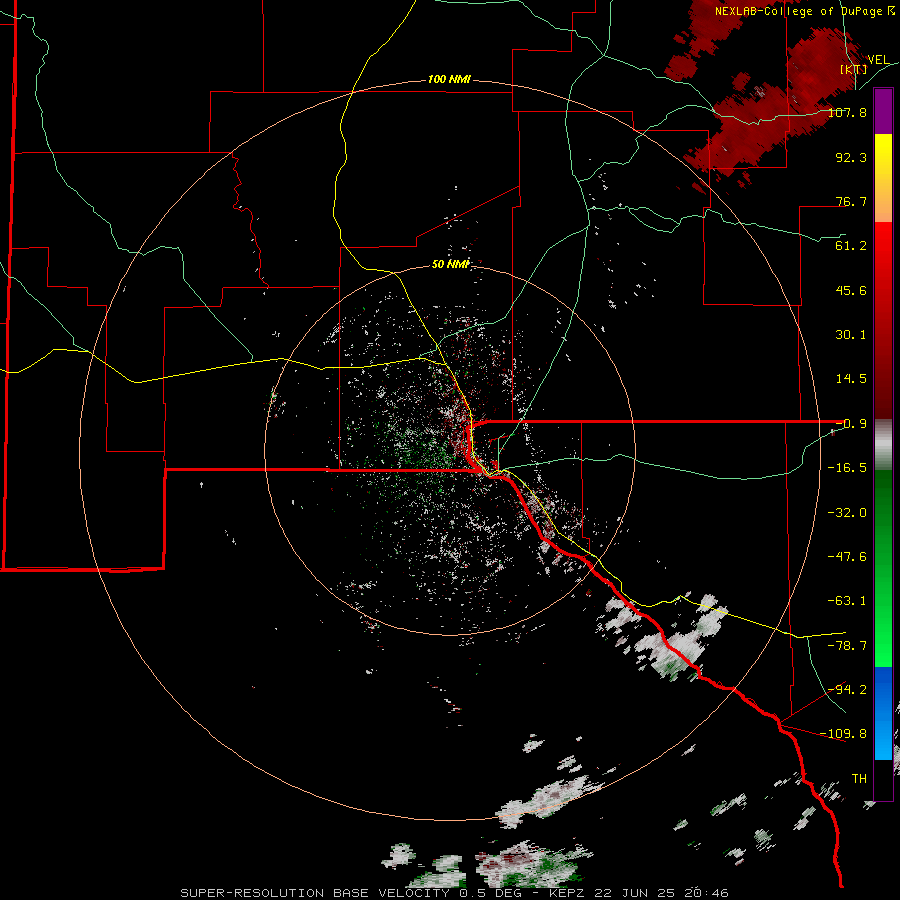Click the 107.8 velocity scale value
The width and height of the screenshot is (900, 900).
tap(847, 112)
